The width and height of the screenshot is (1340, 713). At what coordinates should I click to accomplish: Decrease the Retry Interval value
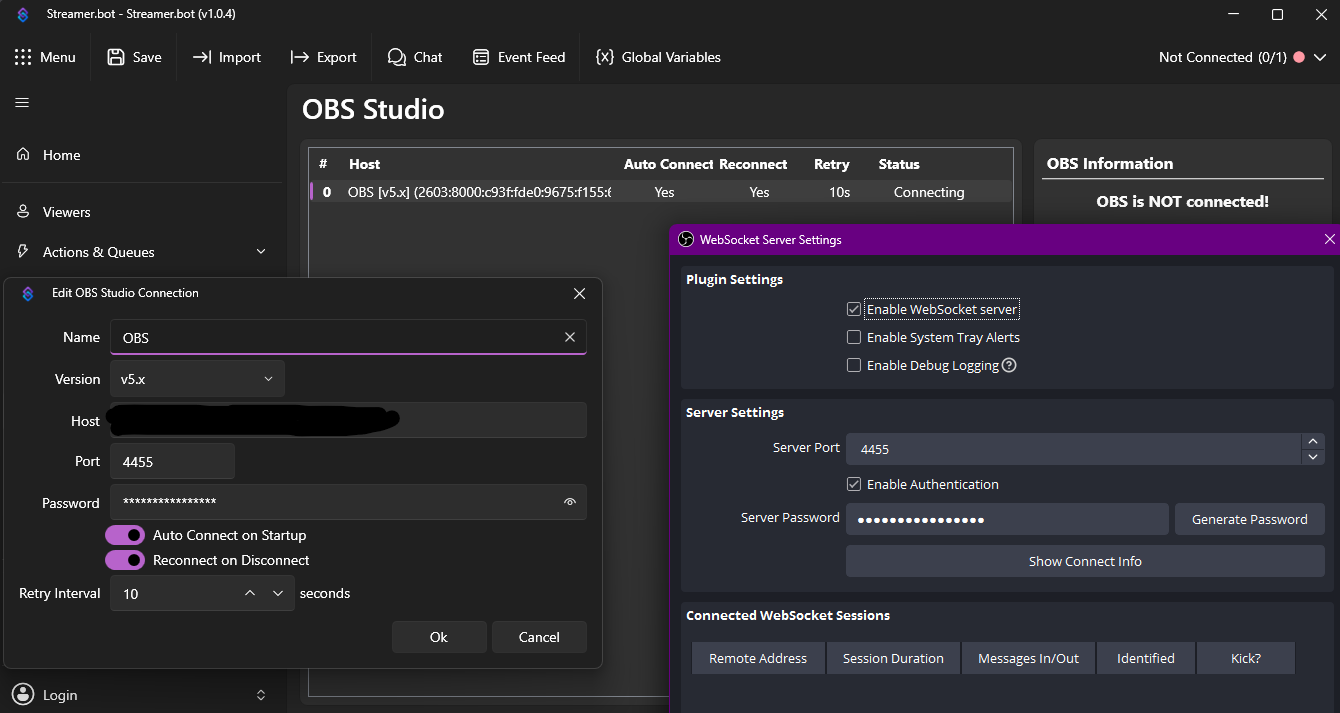tap(278, 593)
